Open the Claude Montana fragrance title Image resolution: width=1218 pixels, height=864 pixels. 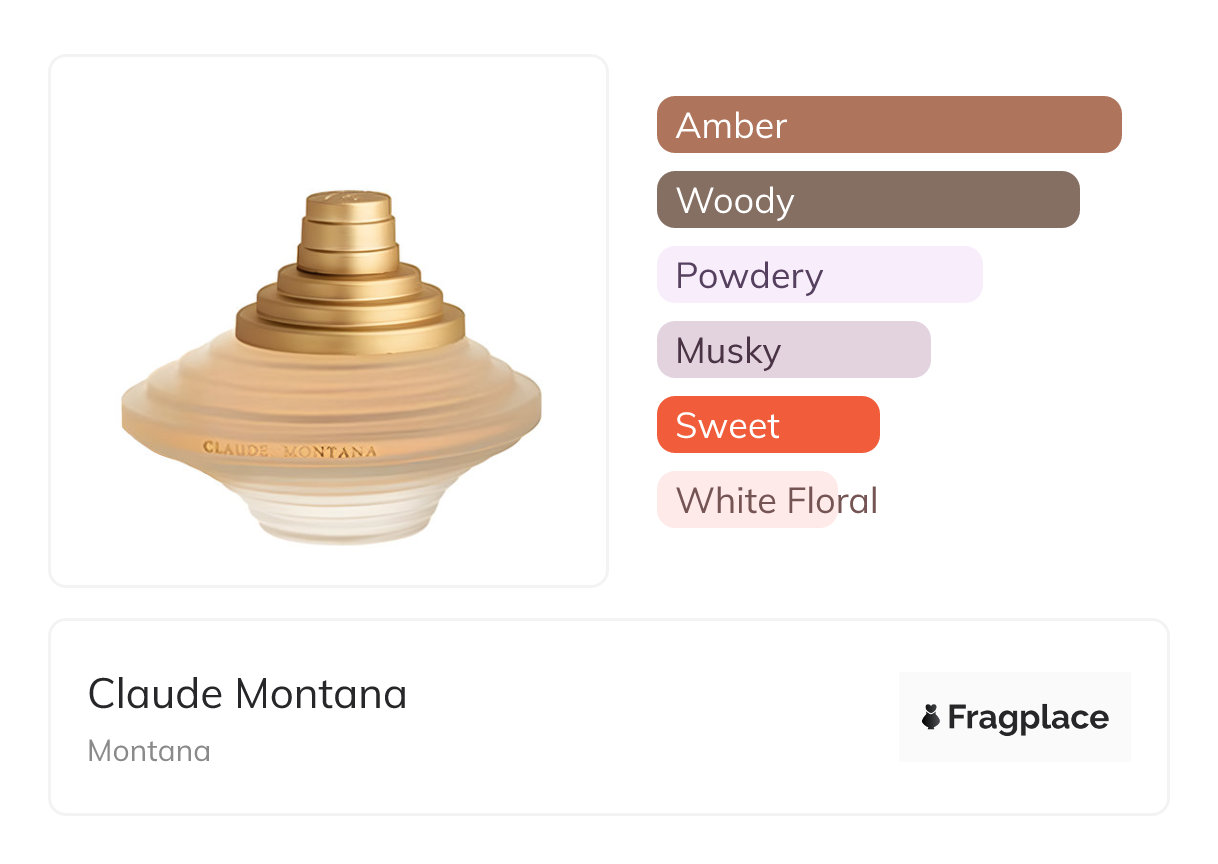tap(247, 694)
